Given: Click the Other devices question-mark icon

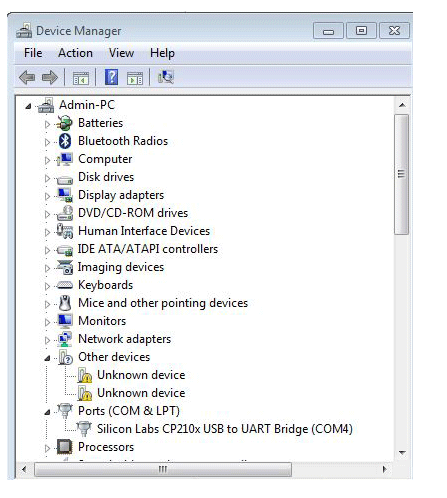Looking at the screenshot, I should (x=65, y=357).
